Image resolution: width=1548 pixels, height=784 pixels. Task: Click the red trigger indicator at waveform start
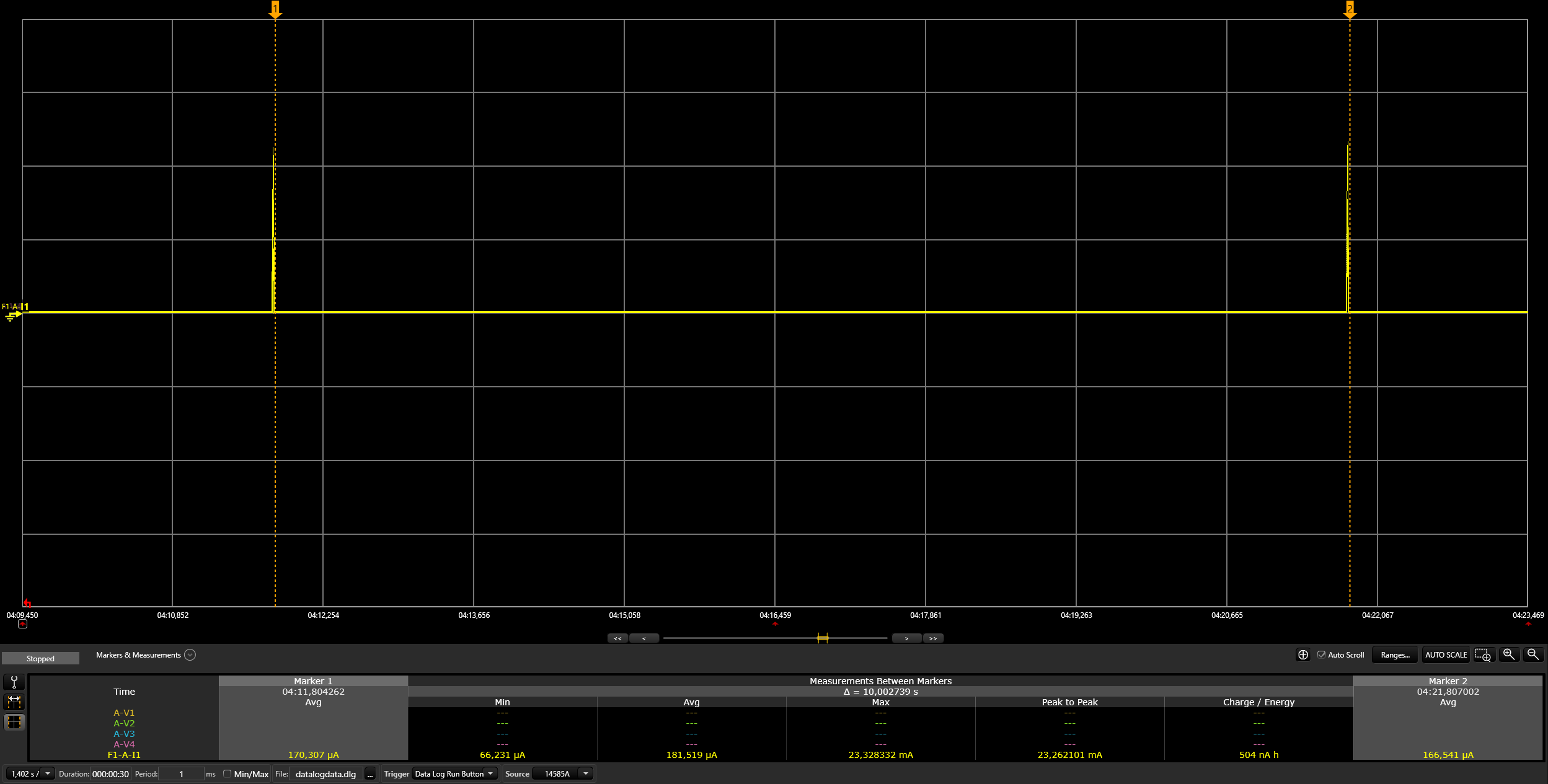point(27,602)
